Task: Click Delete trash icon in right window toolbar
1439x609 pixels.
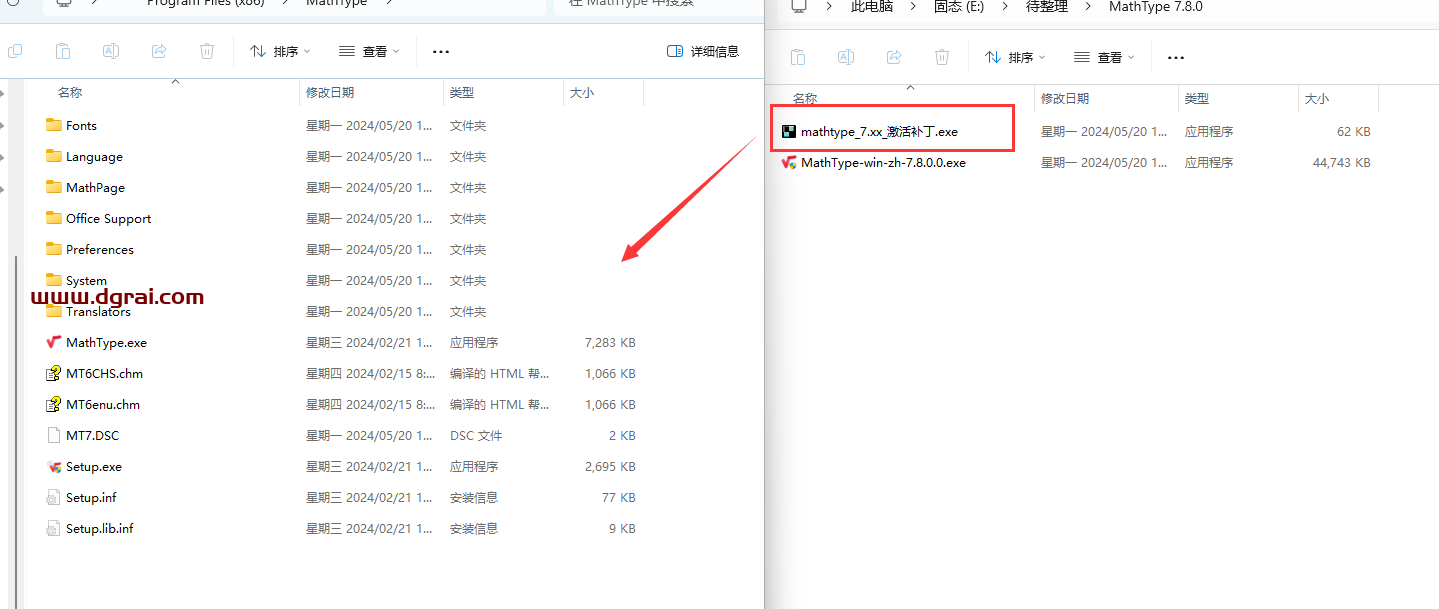Action: click(942, 57)
